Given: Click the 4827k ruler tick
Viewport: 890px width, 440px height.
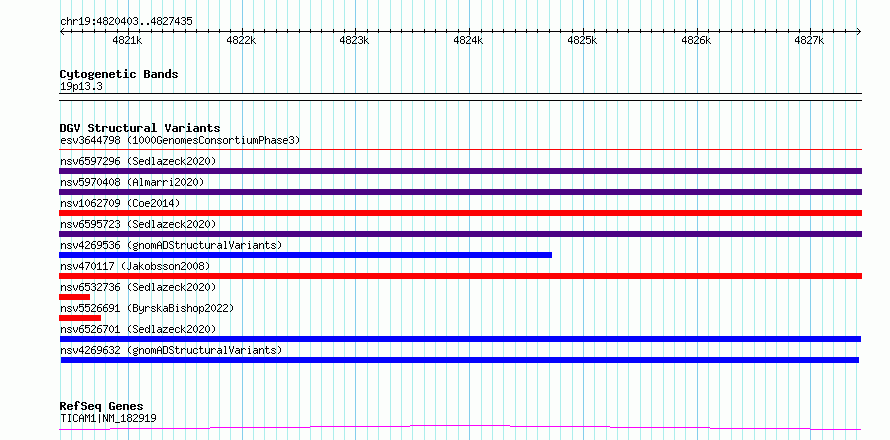Looking at the screenshot, I should (x=810, y=40).
